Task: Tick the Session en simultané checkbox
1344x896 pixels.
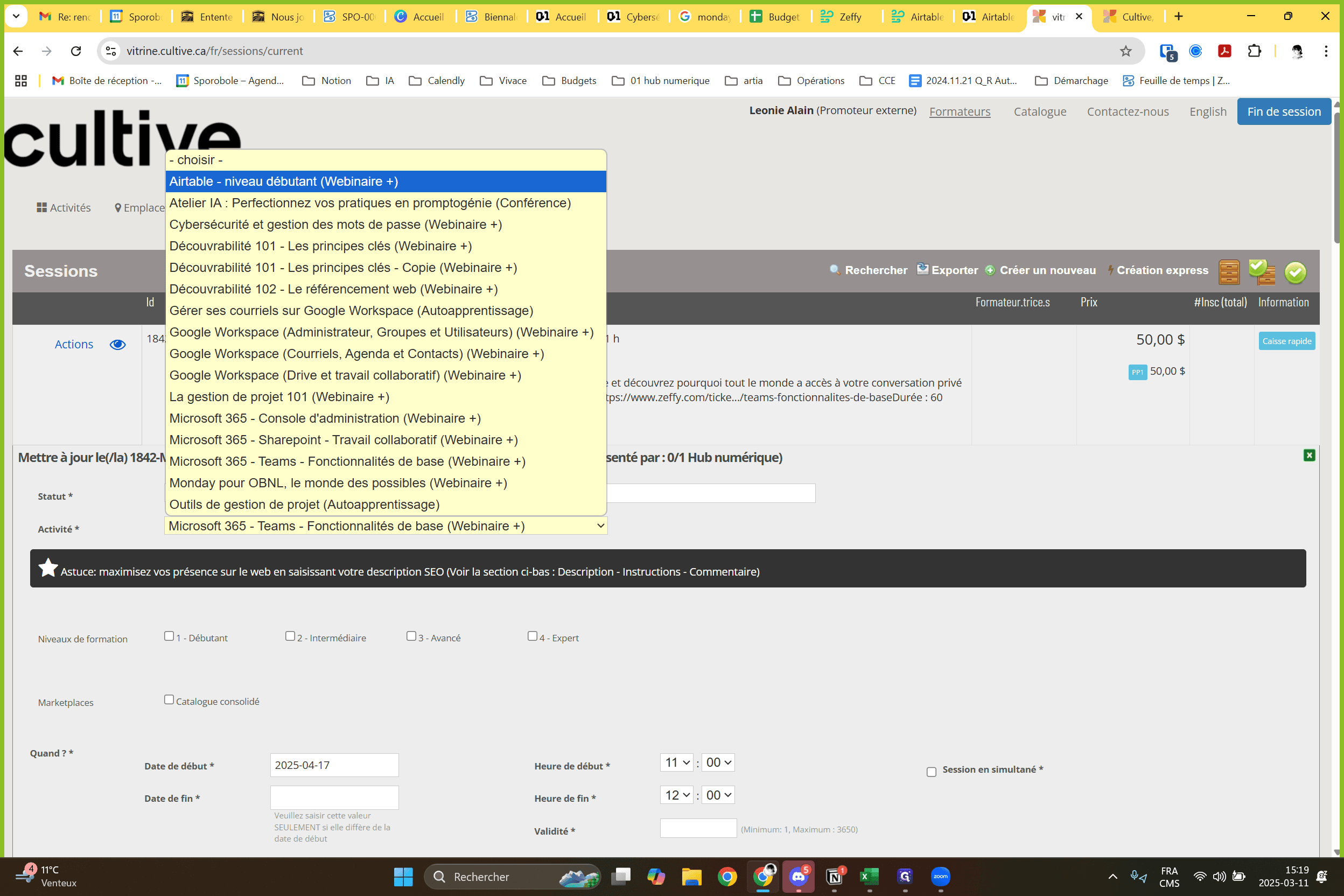Action: [932, 772]
